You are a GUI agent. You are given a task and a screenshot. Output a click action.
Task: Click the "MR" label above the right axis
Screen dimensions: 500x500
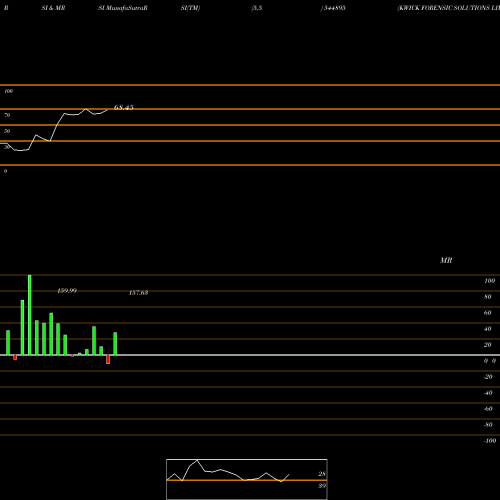coord(446,260)
